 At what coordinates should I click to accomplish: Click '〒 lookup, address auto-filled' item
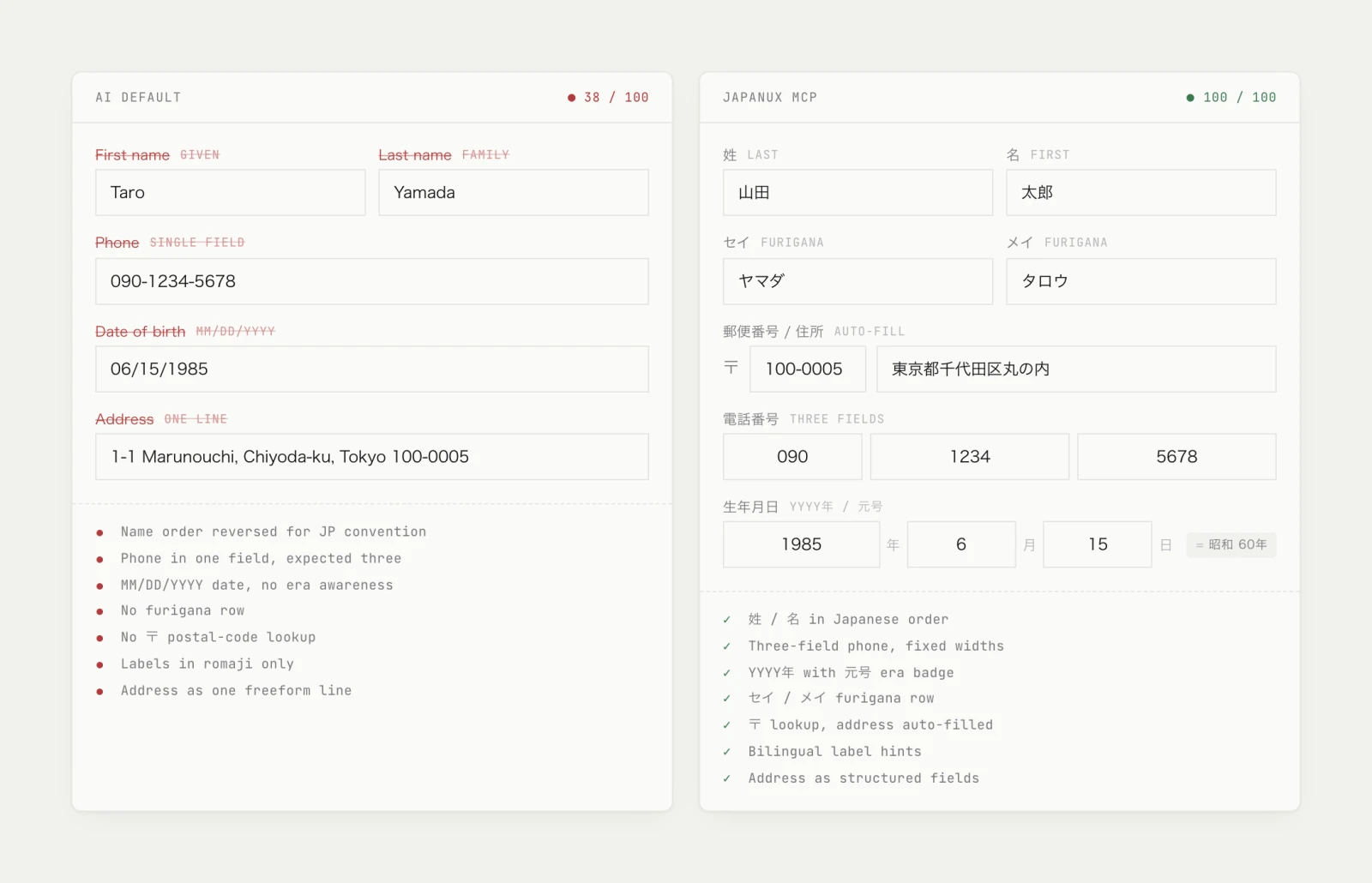[870, 724]
